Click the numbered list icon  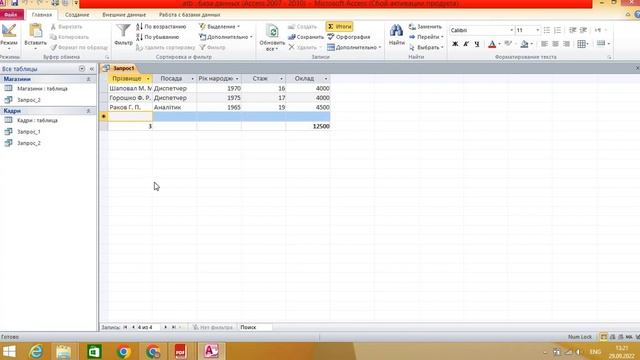558,30
